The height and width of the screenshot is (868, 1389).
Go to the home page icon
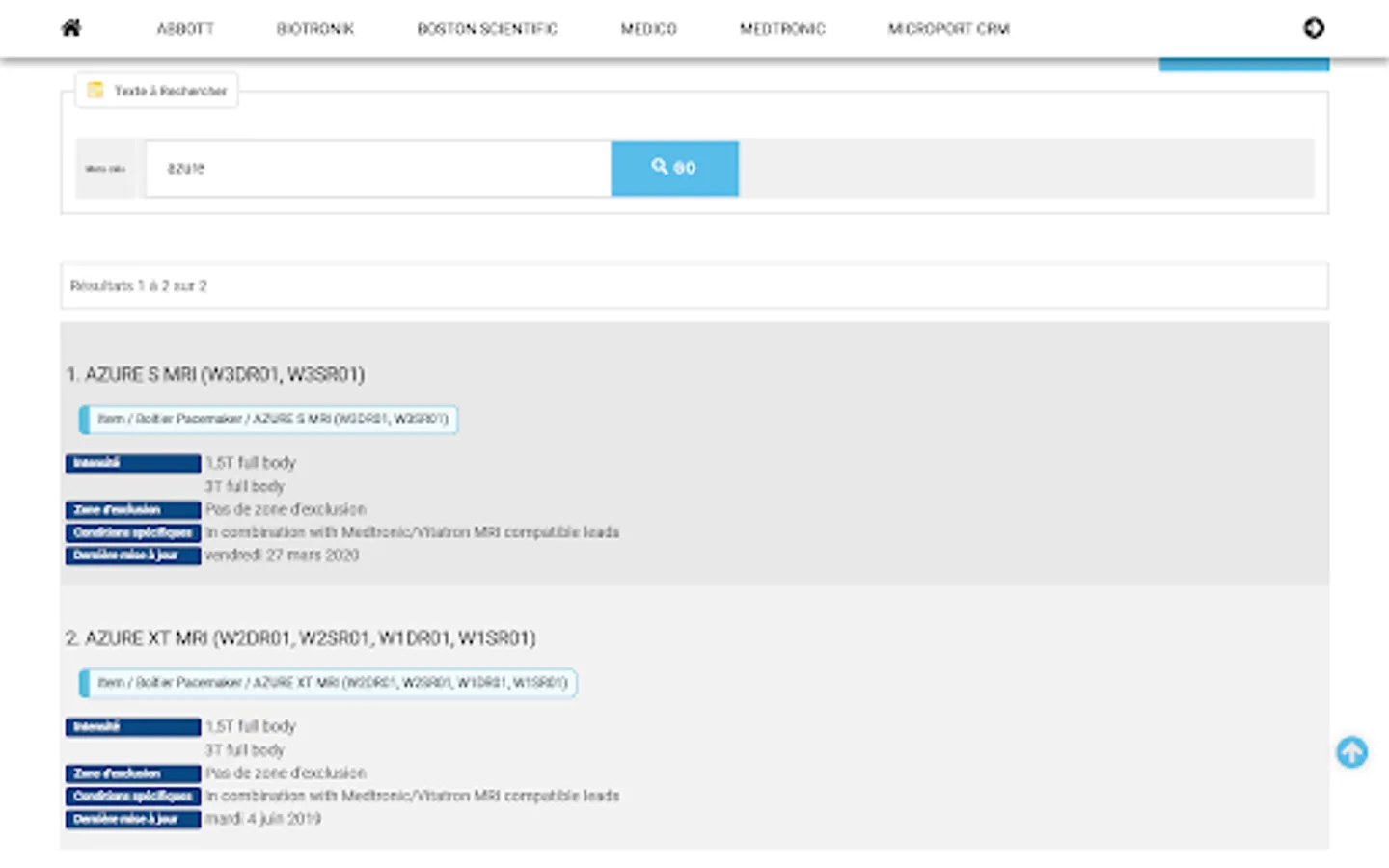71,28
